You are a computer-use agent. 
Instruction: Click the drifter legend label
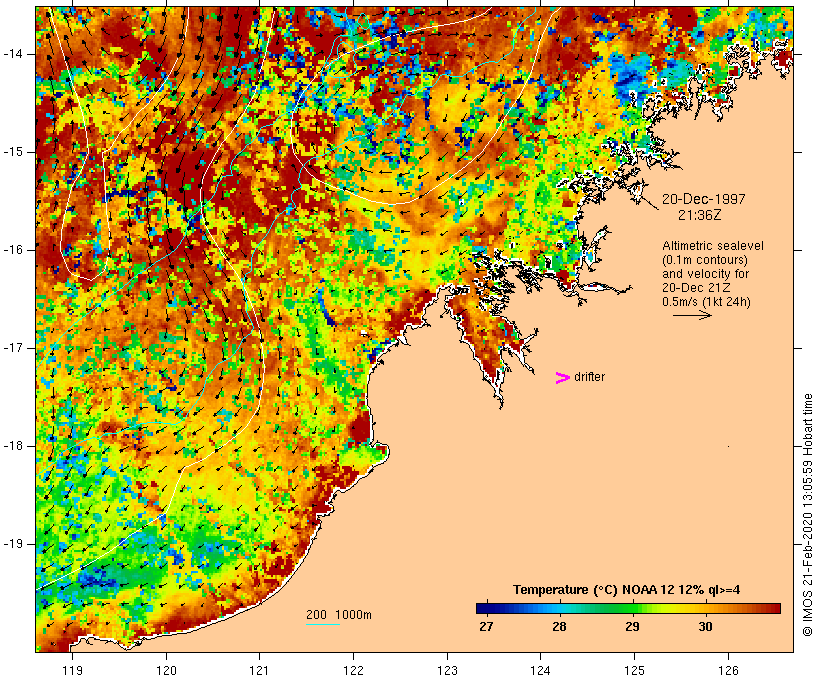click(589, 377)
